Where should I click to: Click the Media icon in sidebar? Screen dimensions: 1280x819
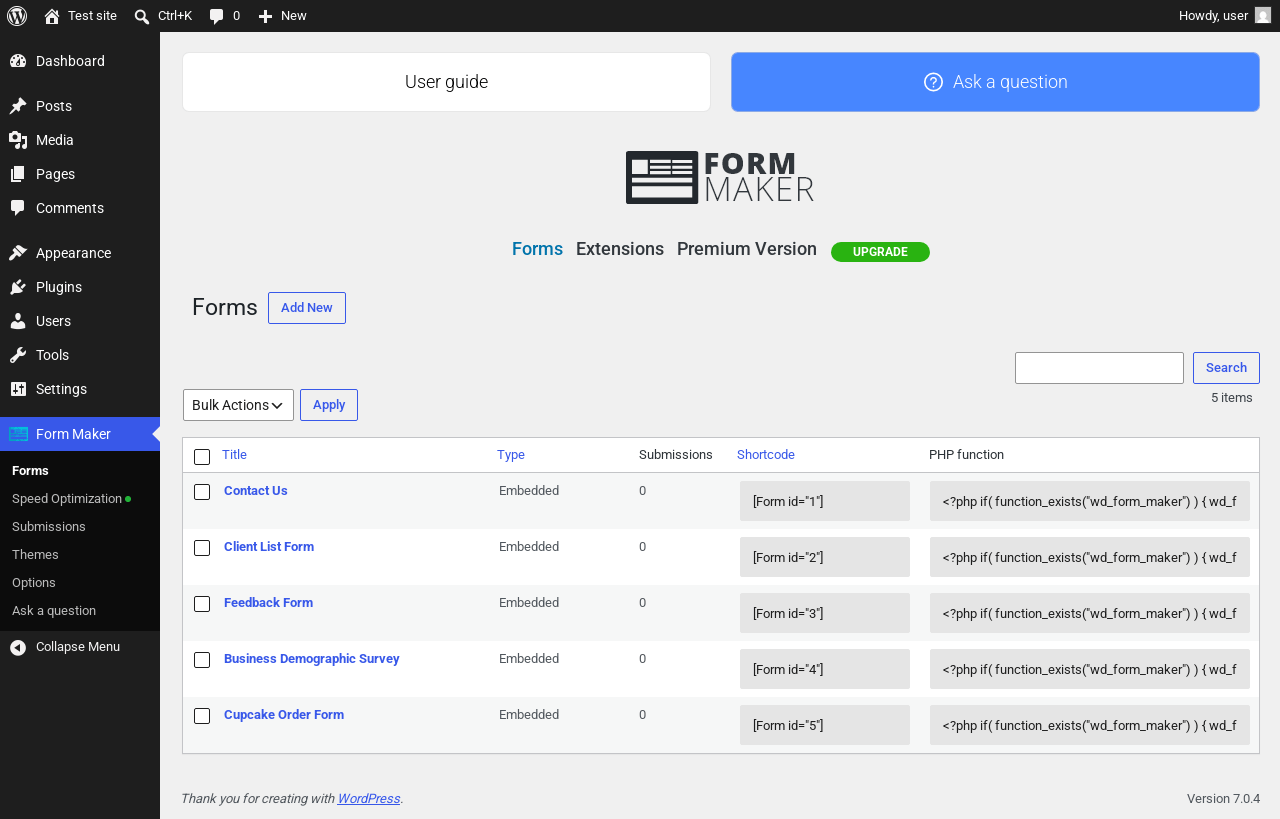[18, 140]
